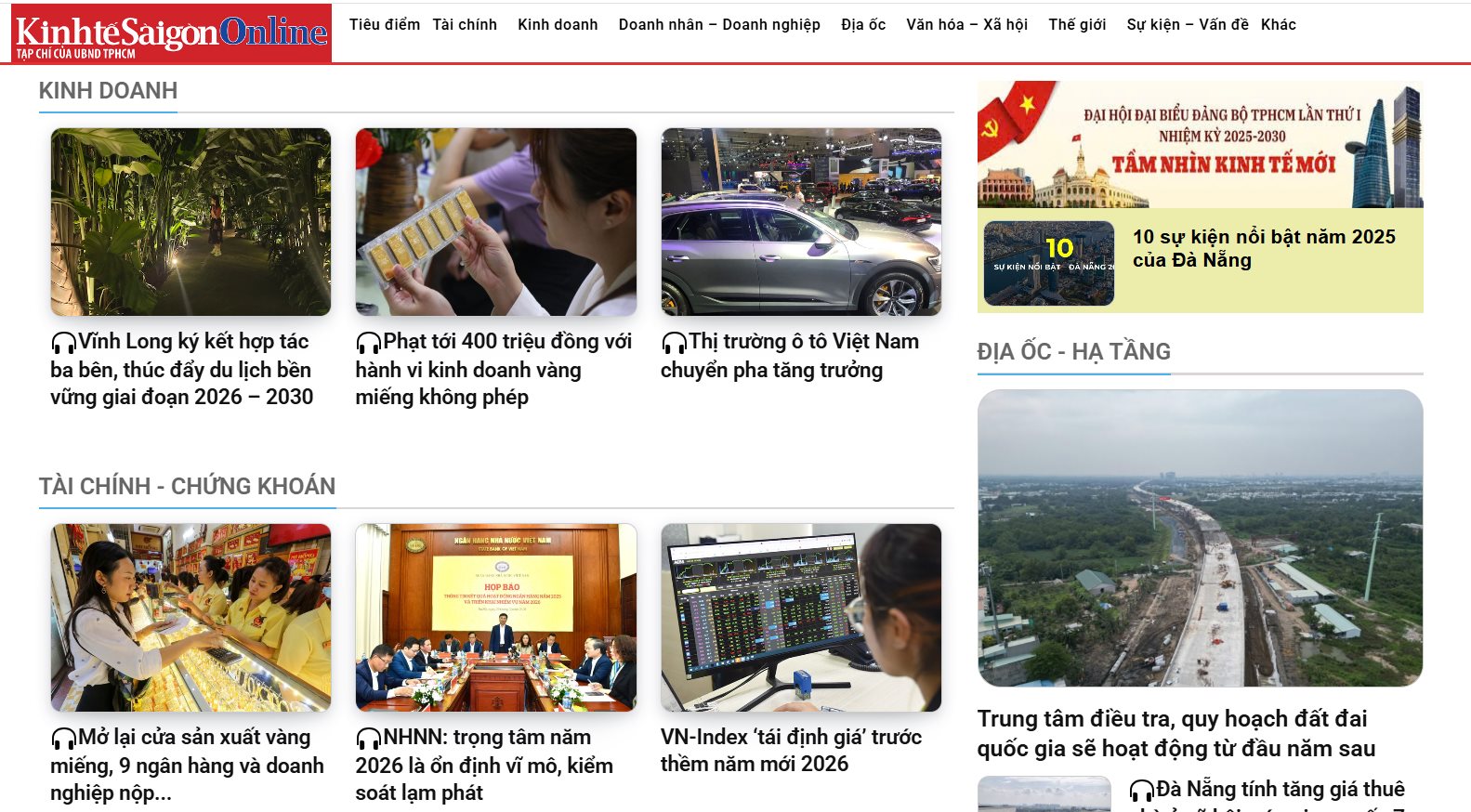Click headphone icon beside gold bar fine article
Viewport: 1471px width, 812px height.
(369, 343)
